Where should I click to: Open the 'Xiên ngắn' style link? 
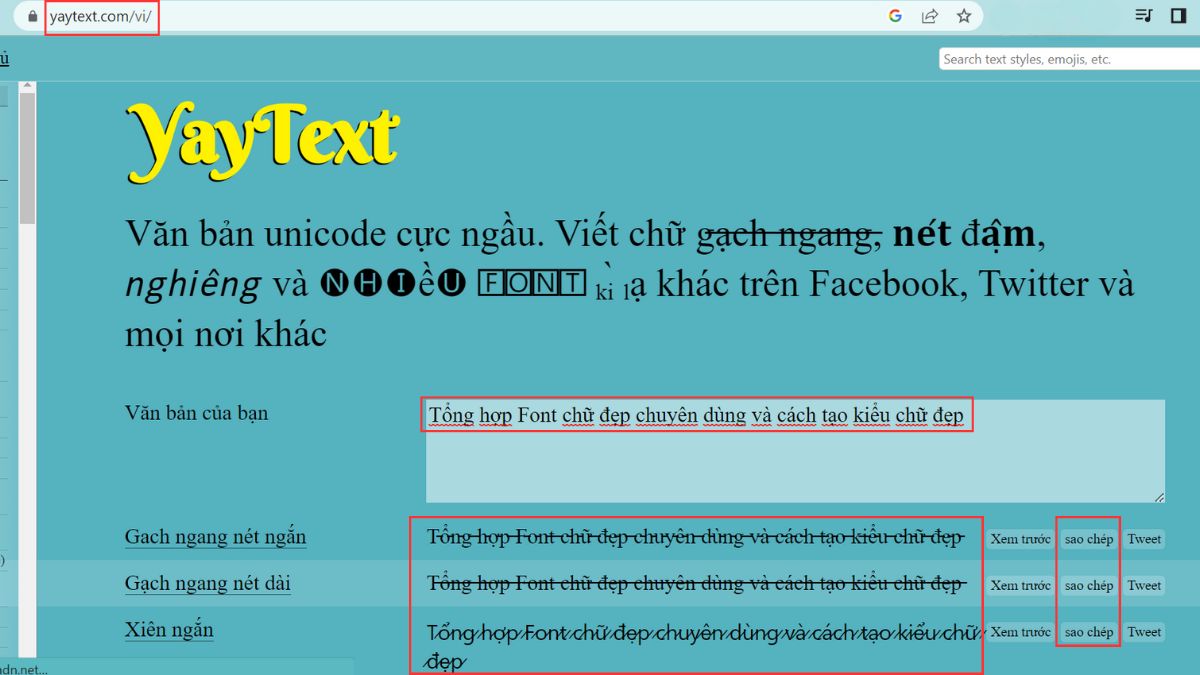point(168,630)
